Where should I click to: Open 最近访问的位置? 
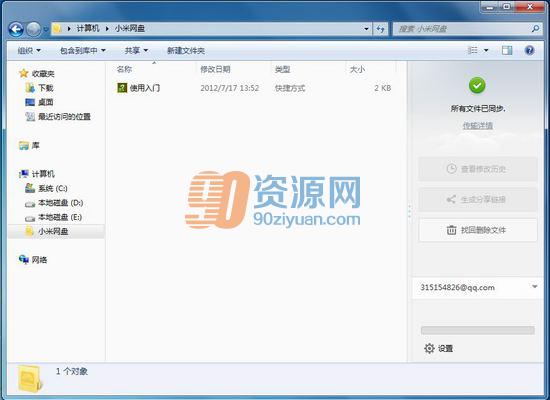(x=64, y=116)
